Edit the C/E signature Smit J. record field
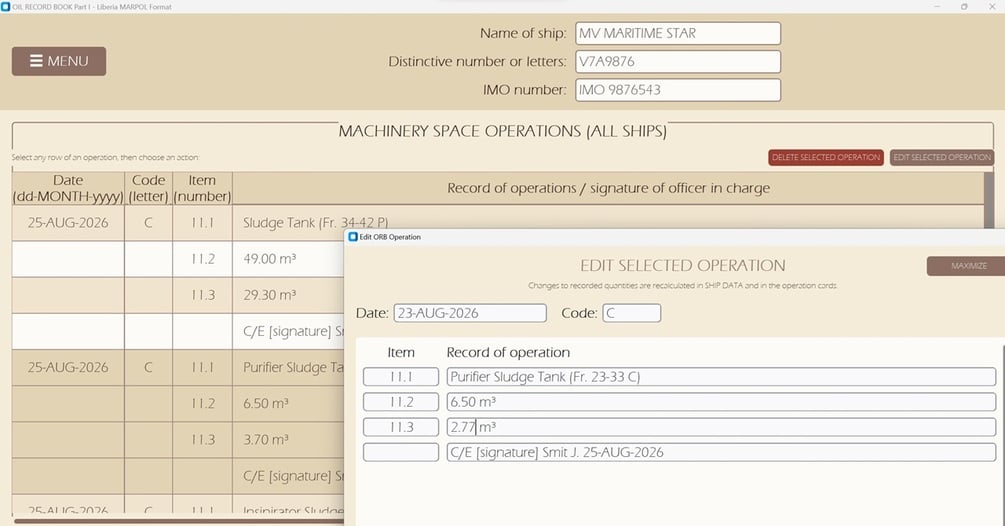Viewport: 1005px width, 526px height. 721,452
